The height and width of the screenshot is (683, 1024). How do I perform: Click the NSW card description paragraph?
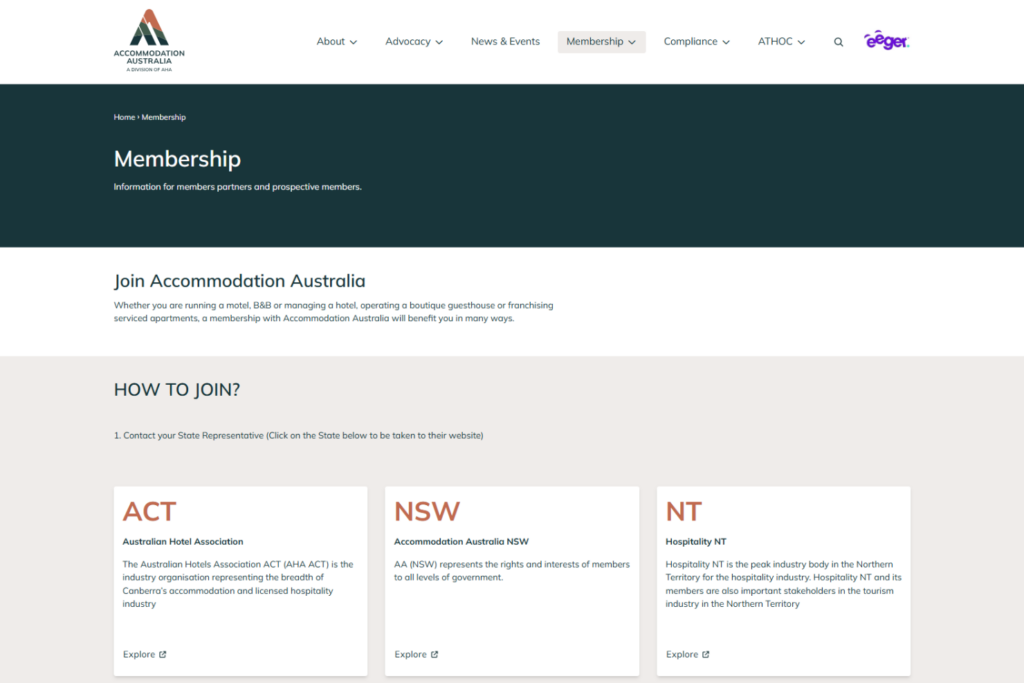512,571
